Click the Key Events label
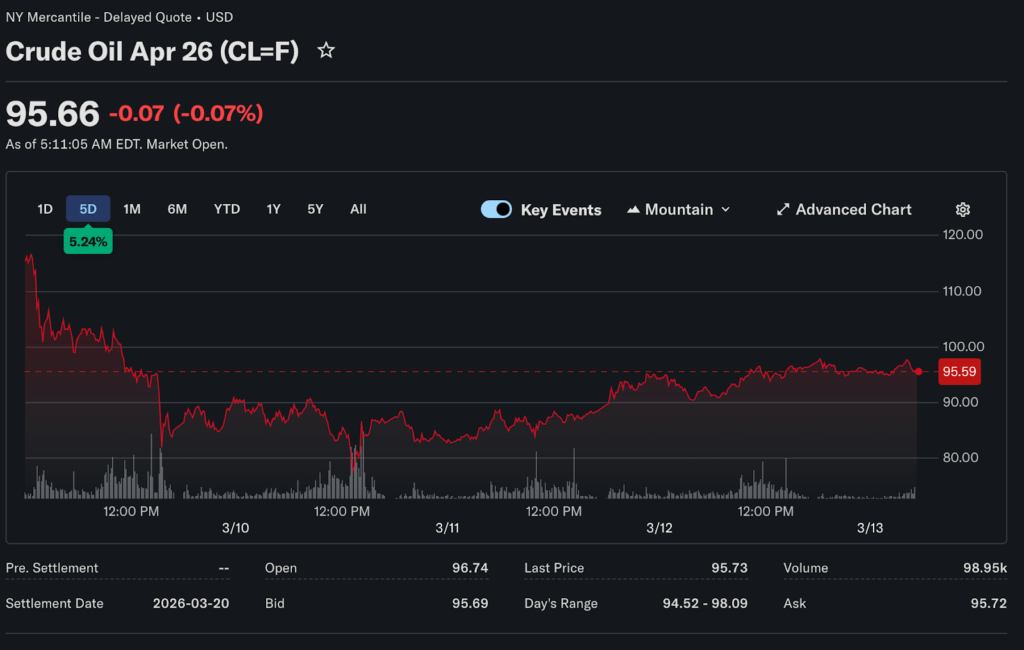 pos(561,210)
